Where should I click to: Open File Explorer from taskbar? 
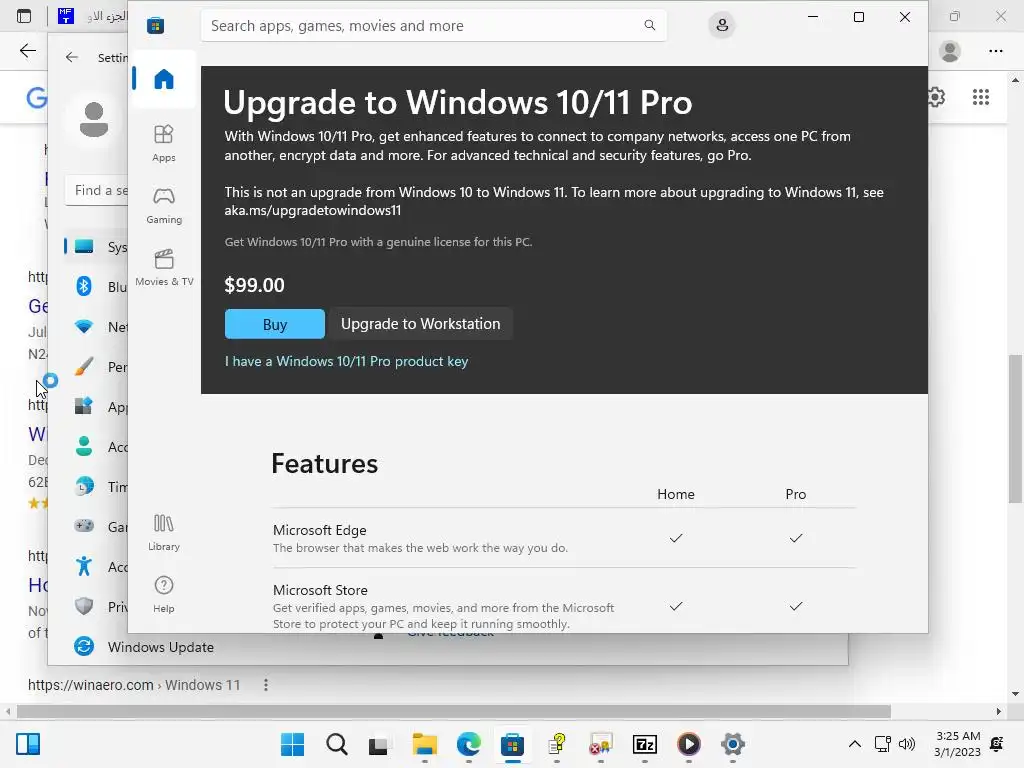(x=424, y=744)
